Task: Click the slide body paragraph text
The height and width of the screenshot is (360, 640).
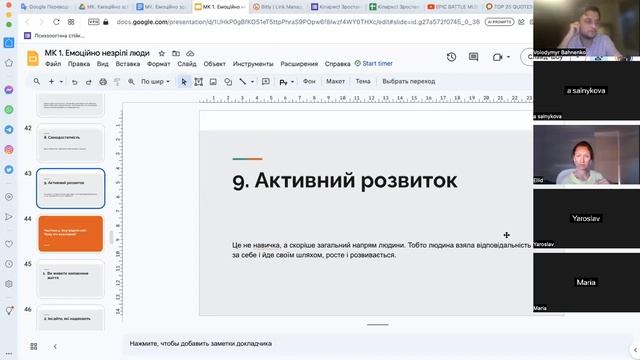Action: click(x=382, y=250)
